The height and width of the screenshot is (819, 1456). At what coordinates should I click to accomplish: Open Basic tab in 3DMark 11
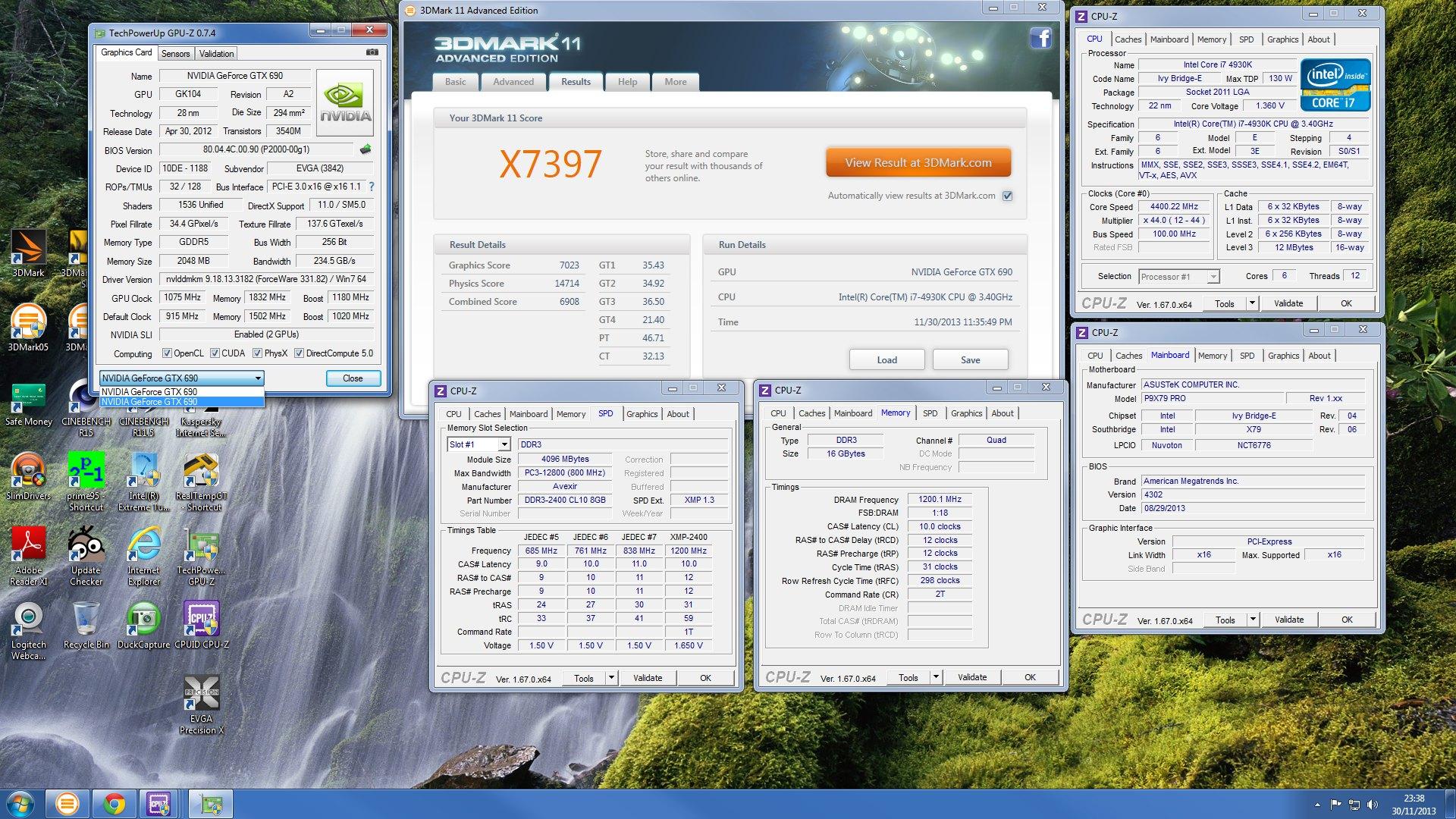(x=455, y=82)
